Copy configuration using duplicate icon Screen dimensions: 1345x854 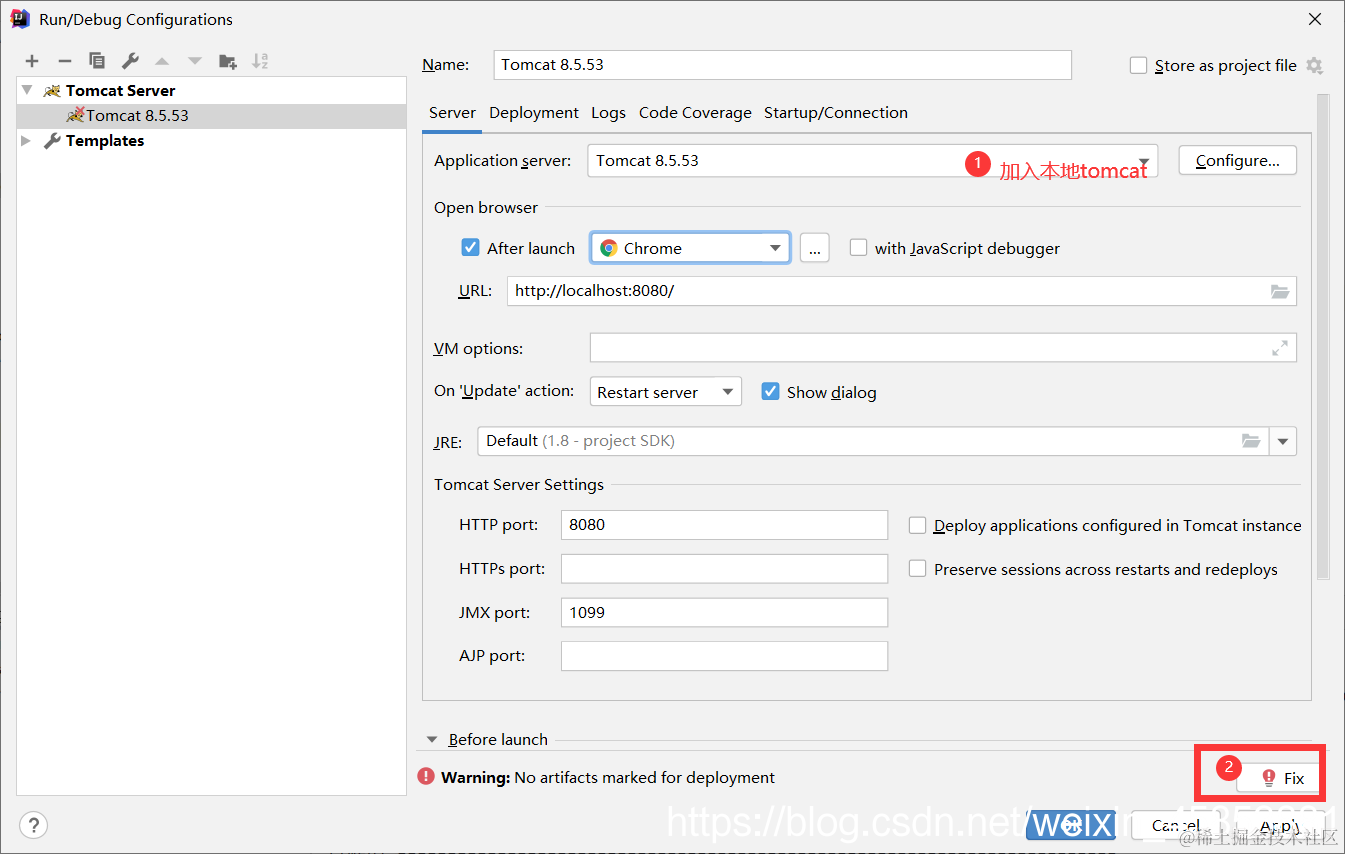pyautogui.click(x=97, y=61)
